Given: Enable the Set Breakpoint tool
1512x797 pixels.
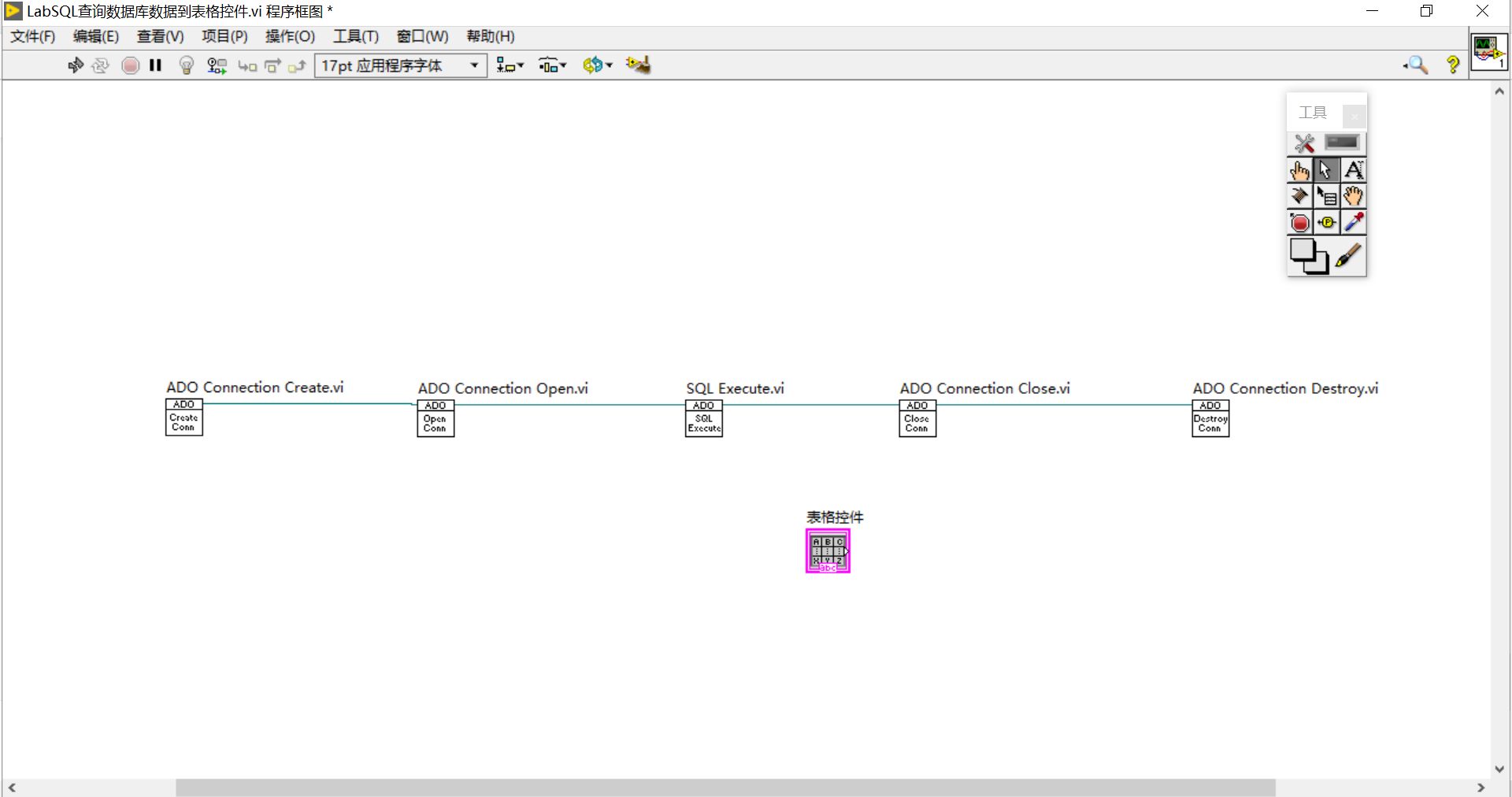Looking at the screenshot, I should coord(1299,223).
